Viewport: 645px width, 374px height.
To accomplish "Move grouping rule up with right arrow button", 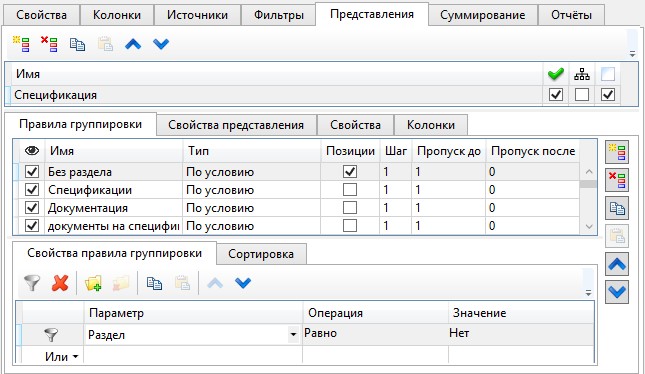I will click(617, 264).
